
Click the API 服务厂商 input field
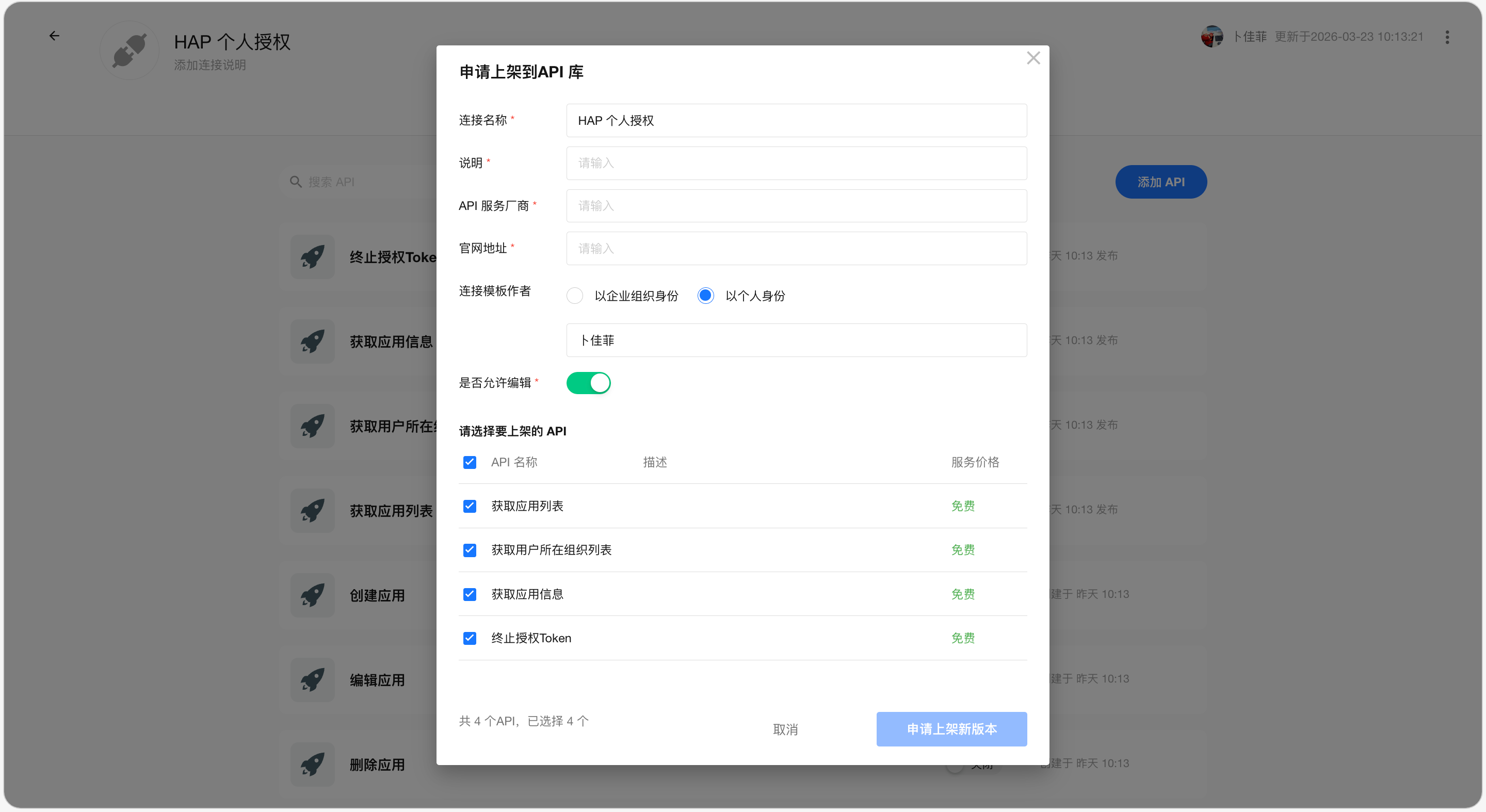(x=796, y=206)
